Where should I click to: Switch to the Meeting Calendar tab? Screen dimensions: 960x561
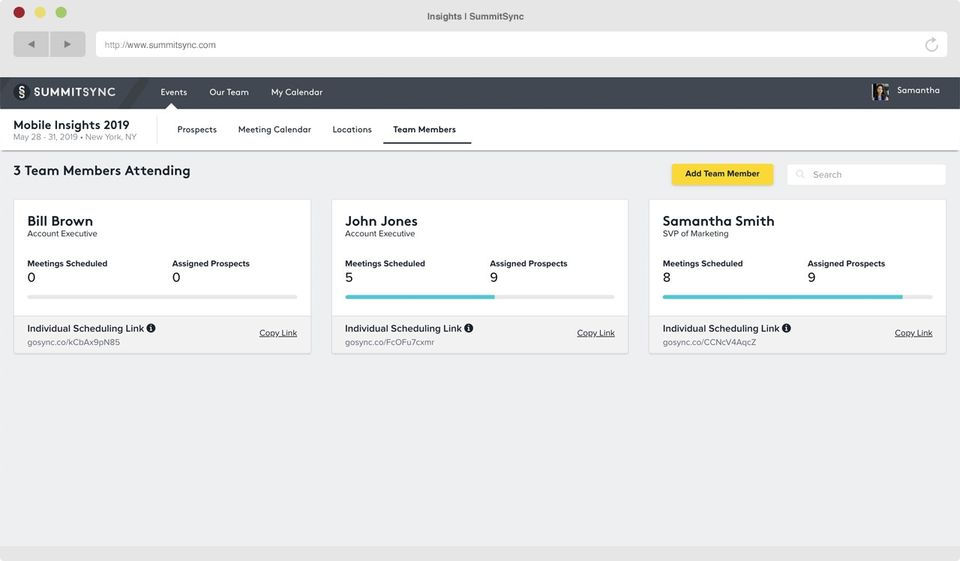coord(274,129)
